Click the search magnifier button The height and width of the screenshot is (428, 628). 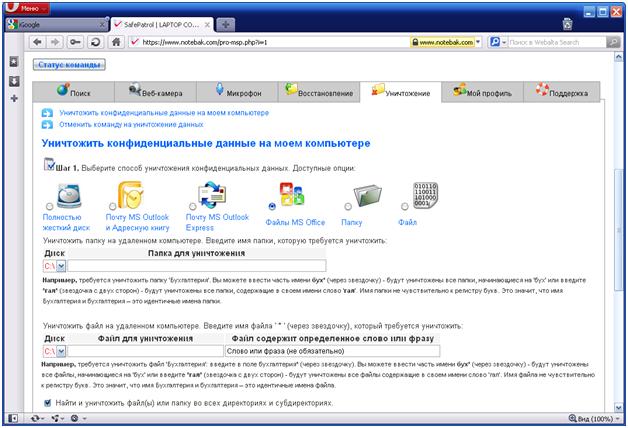tap(613, 42)
